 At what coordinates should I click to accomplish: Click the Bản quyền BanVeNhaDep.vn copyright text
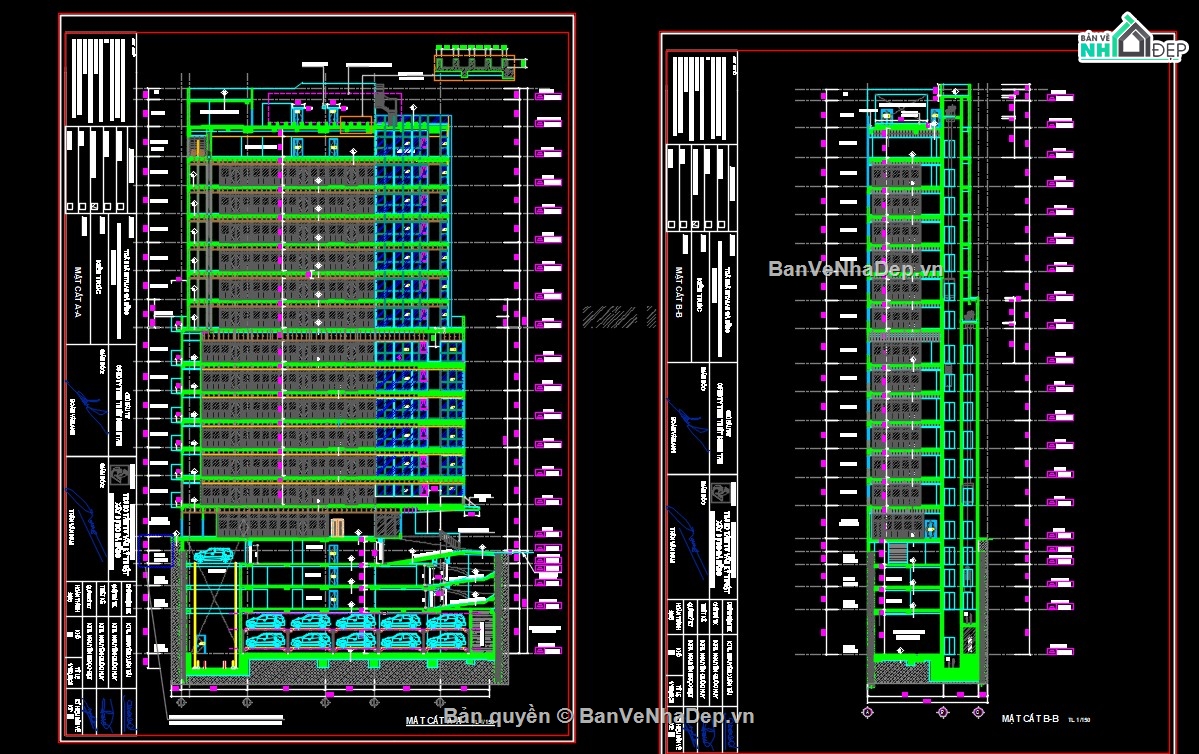(x=597, y=715)
